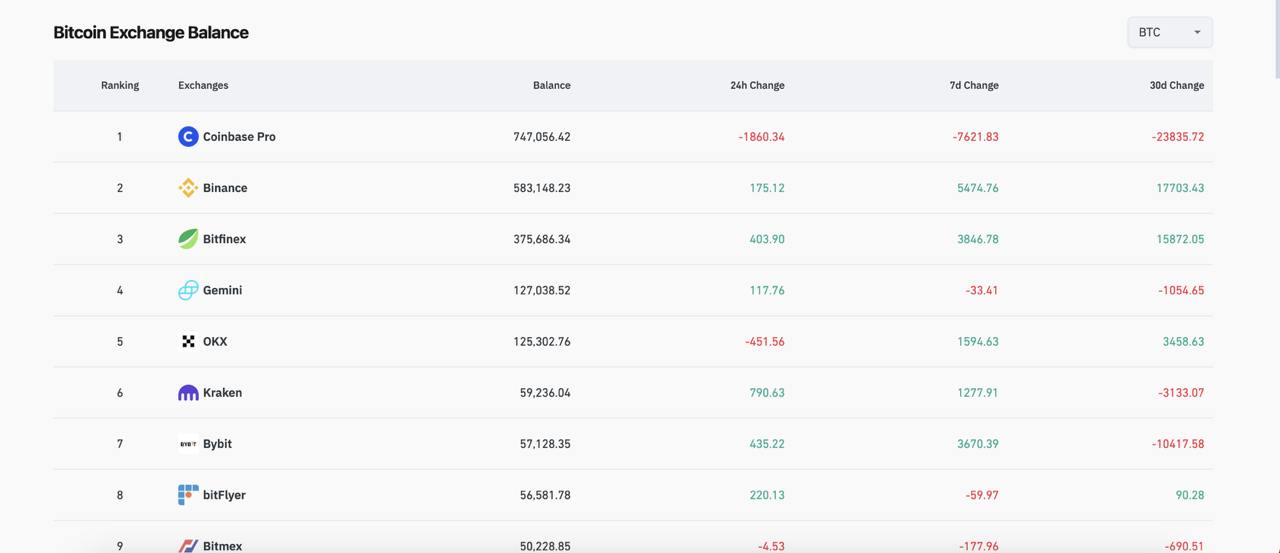Screen dimensions: 1280x553
Task: Open the Coinbase Pro exchange name
Action: 239,136
